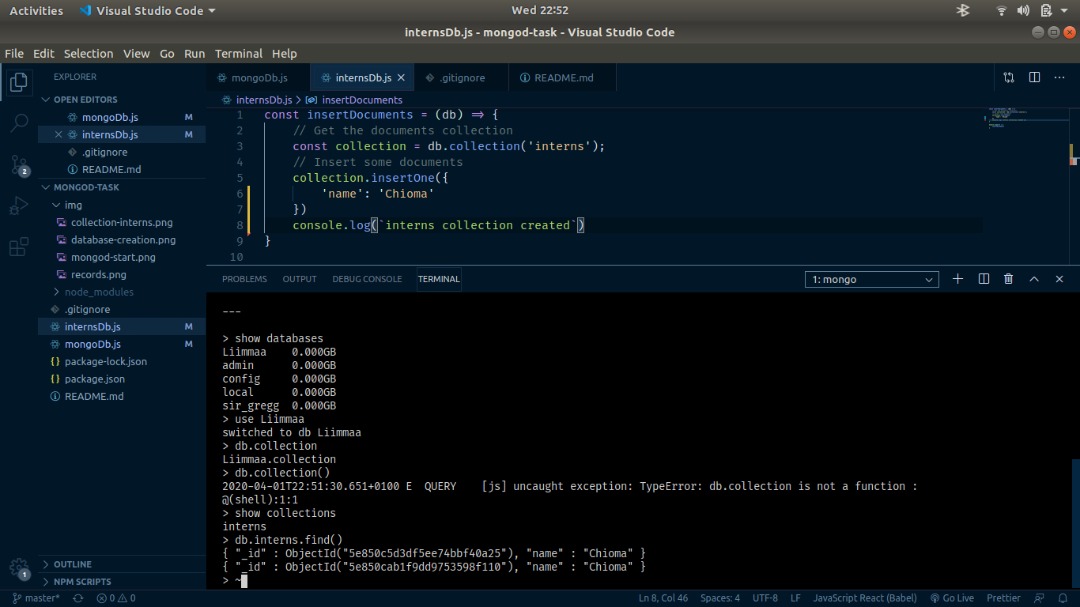Image resolution: width=1080 pixels, height=607 pixels.
Task: Click insertDocuments in the breadcrumb
Action: click(x=362, y=100)
